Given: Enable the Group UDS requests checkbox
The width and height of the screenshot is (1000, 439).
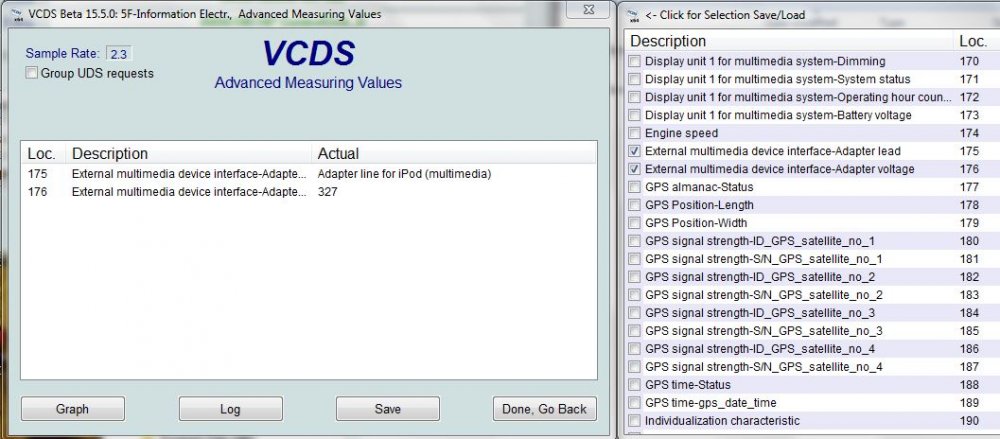Looking at the screenshot, I should tap(31, 73).
